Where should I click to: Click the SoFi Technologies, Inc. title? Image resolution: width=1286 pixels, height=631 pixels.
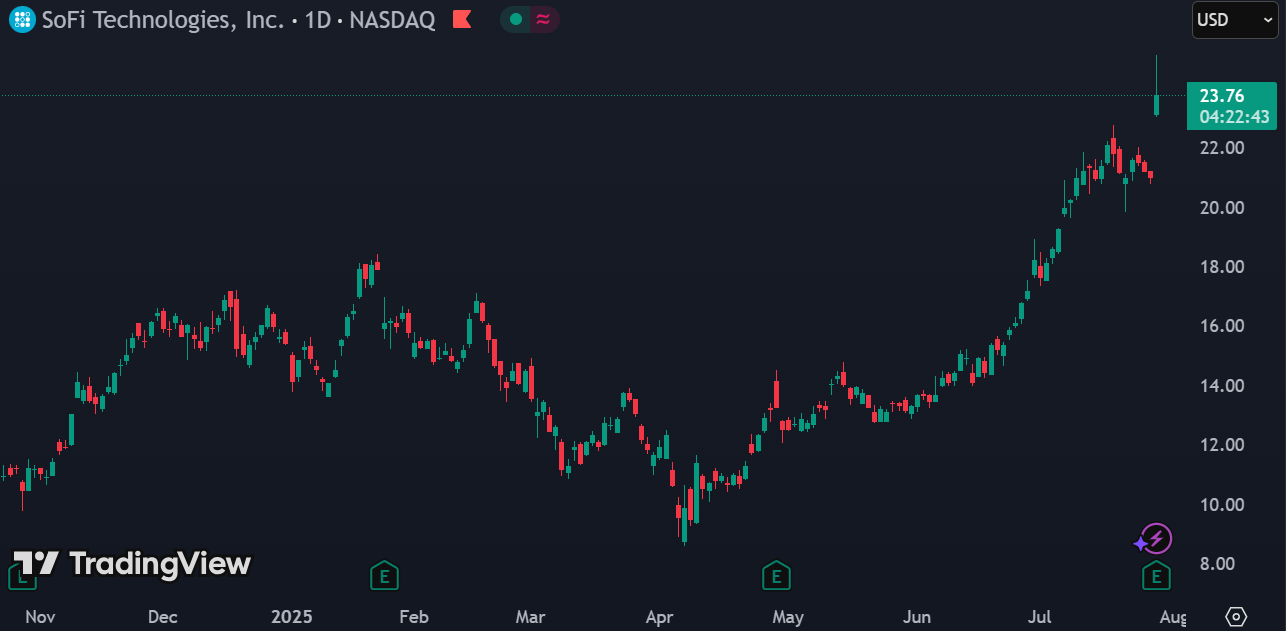(x=163, y=19)
